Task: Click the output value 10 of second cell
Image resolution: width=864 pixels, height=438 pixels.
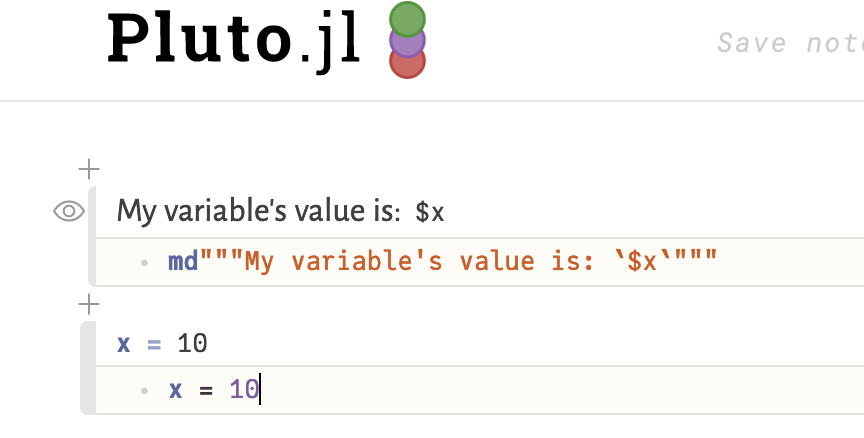Action: 192,344
